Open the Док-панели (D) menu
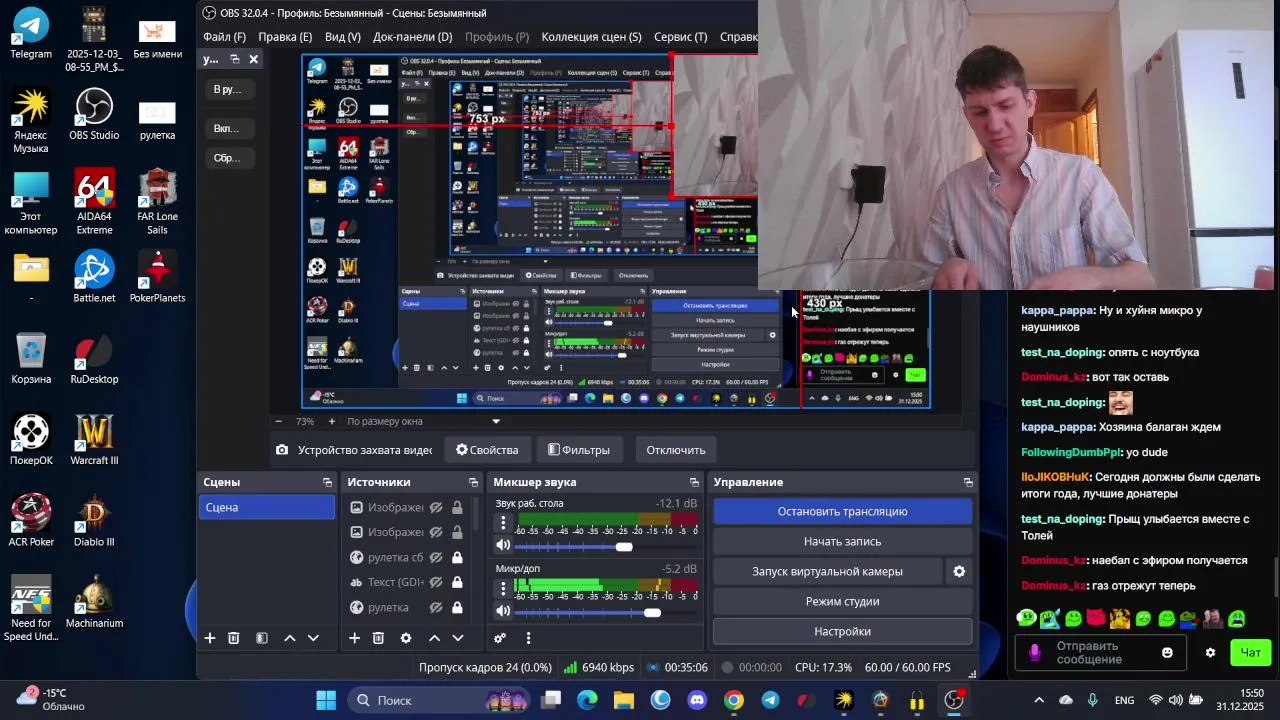Screen dimensions: 1280x720 412,37
